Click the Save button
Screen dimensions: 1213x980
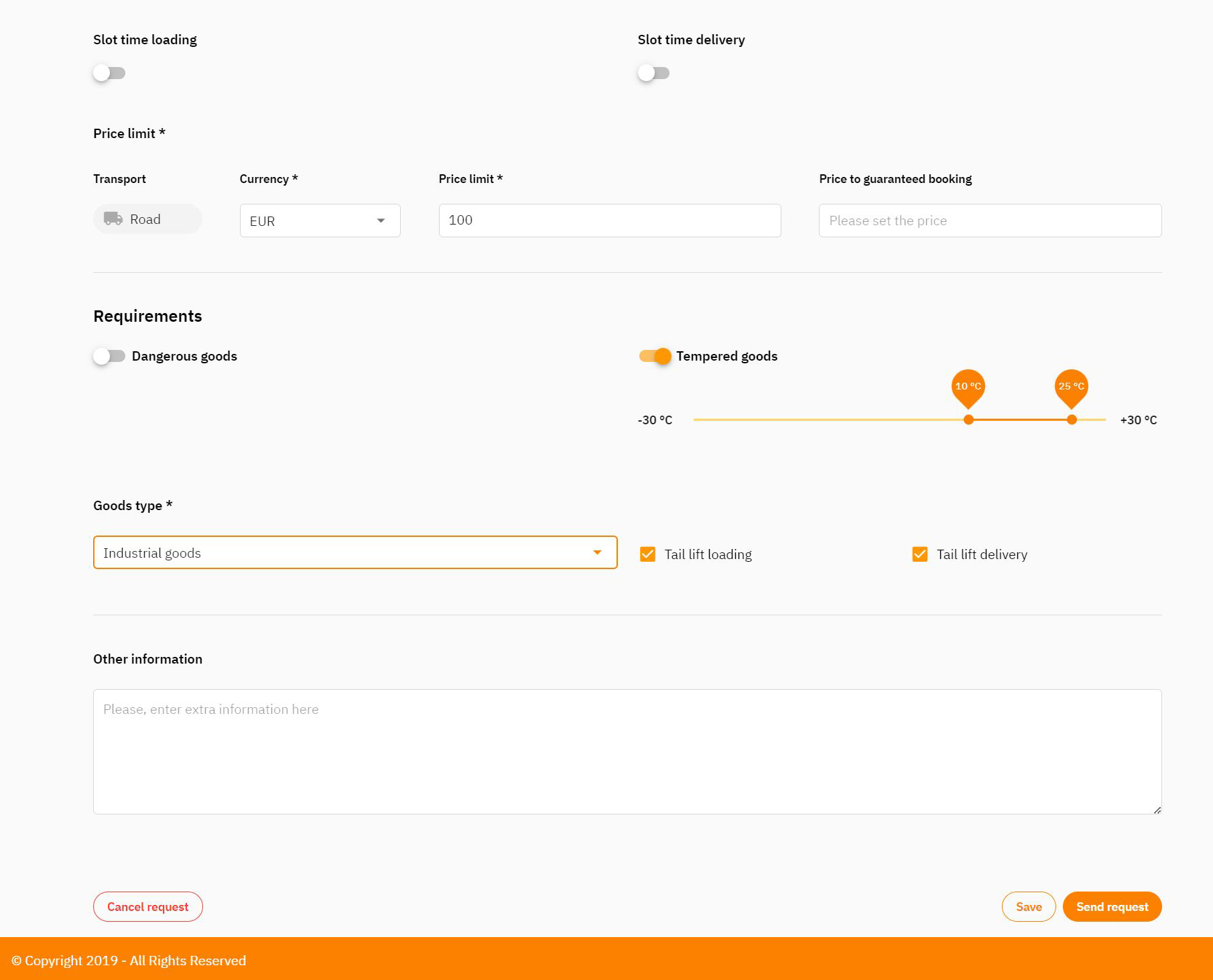(x=1029, y=907)
